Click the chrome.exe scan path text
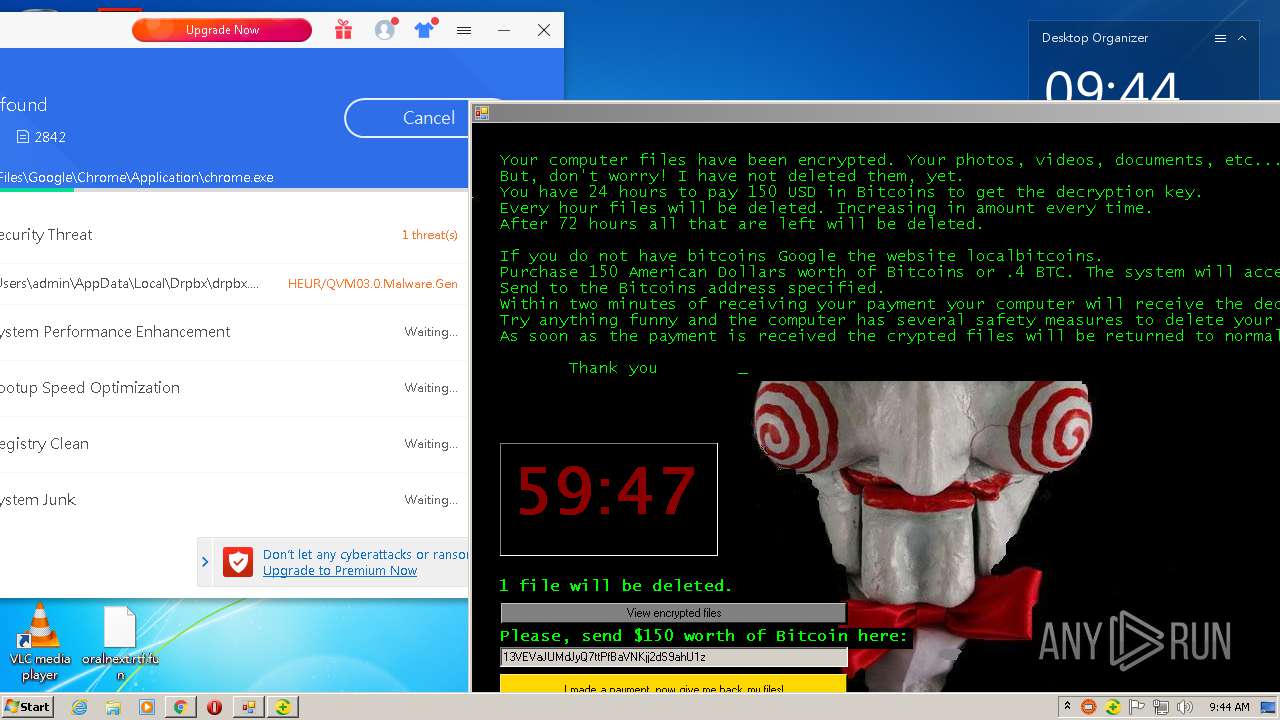 137,177
